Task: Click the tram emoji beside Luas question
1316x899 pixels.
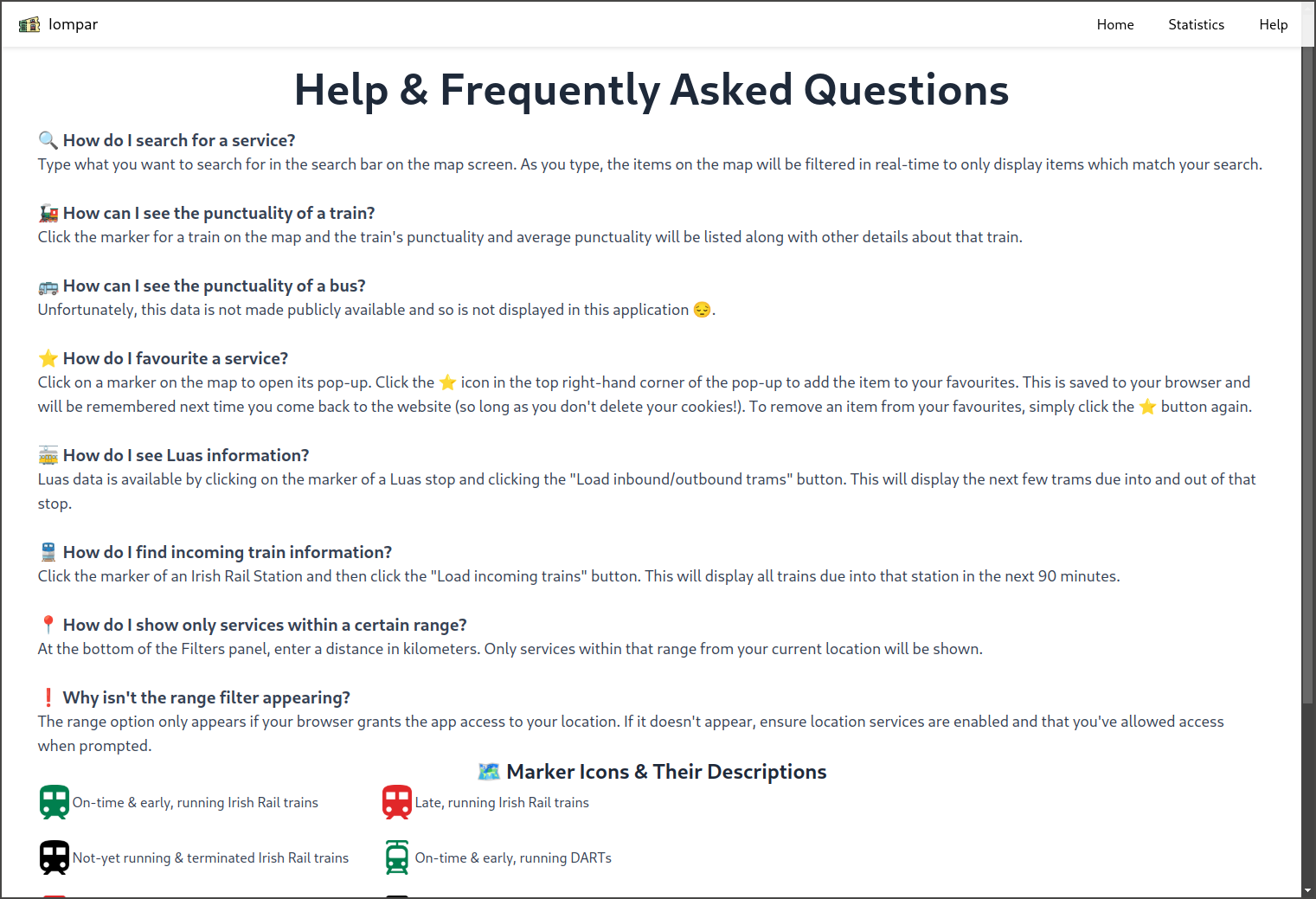Action: pyautogui.click(x=48, y=455)
